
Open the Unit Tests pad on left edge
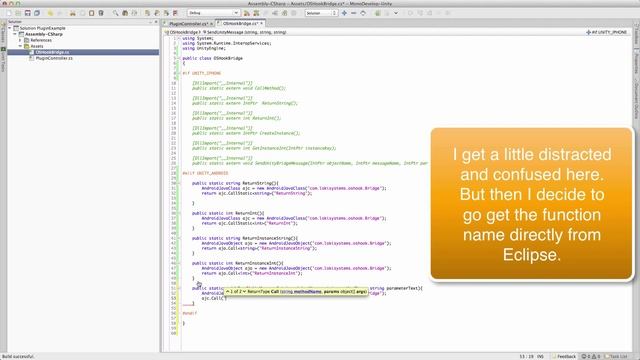(3, 60)
